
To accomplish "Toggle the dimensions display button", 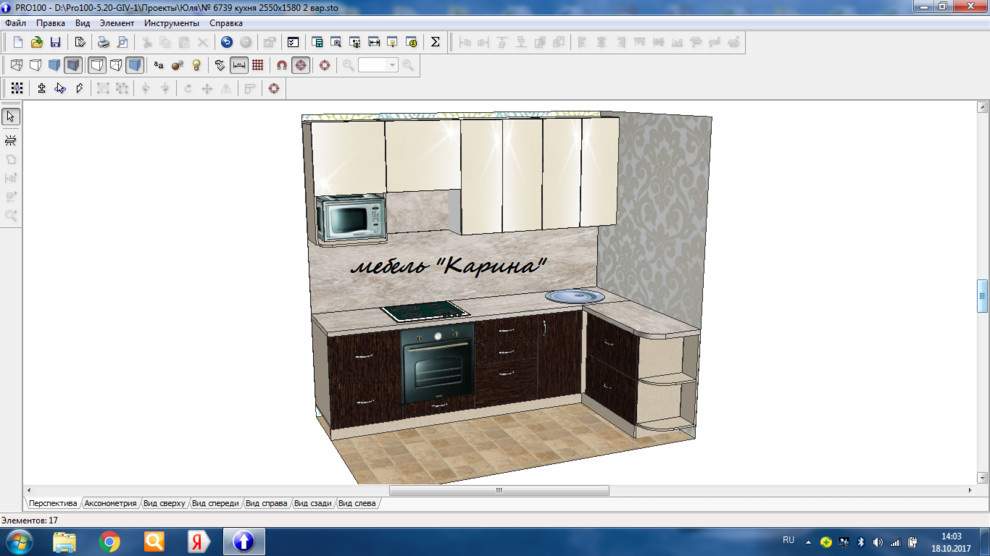I will tap(239, 65).
